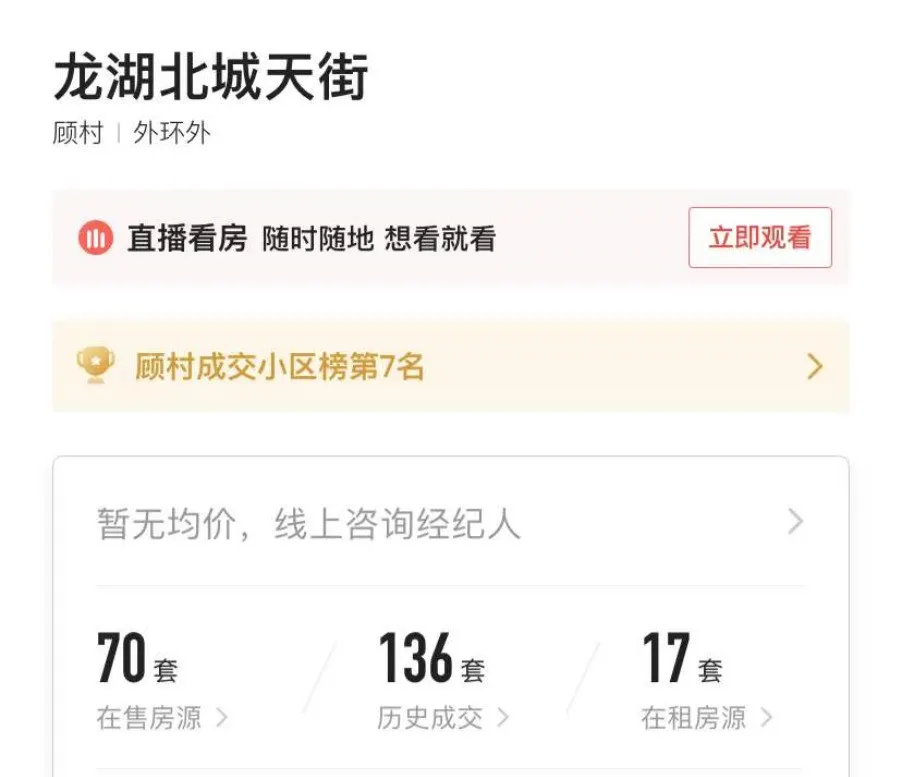Click the 136套 transaction count
The image size is (902, 777).
431,660
